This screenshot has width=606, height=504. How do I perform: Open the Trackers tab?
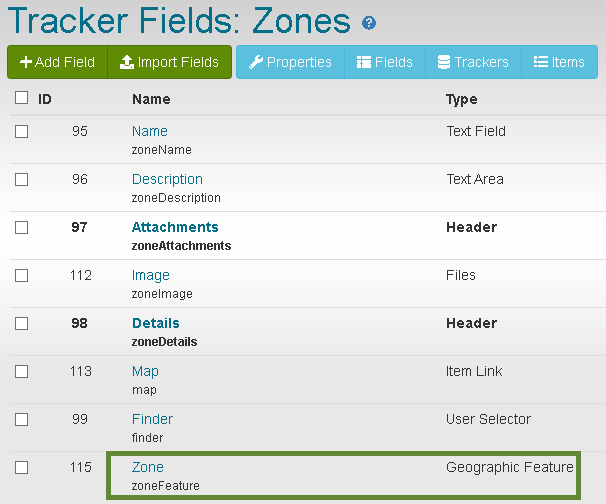click(473, 62)
